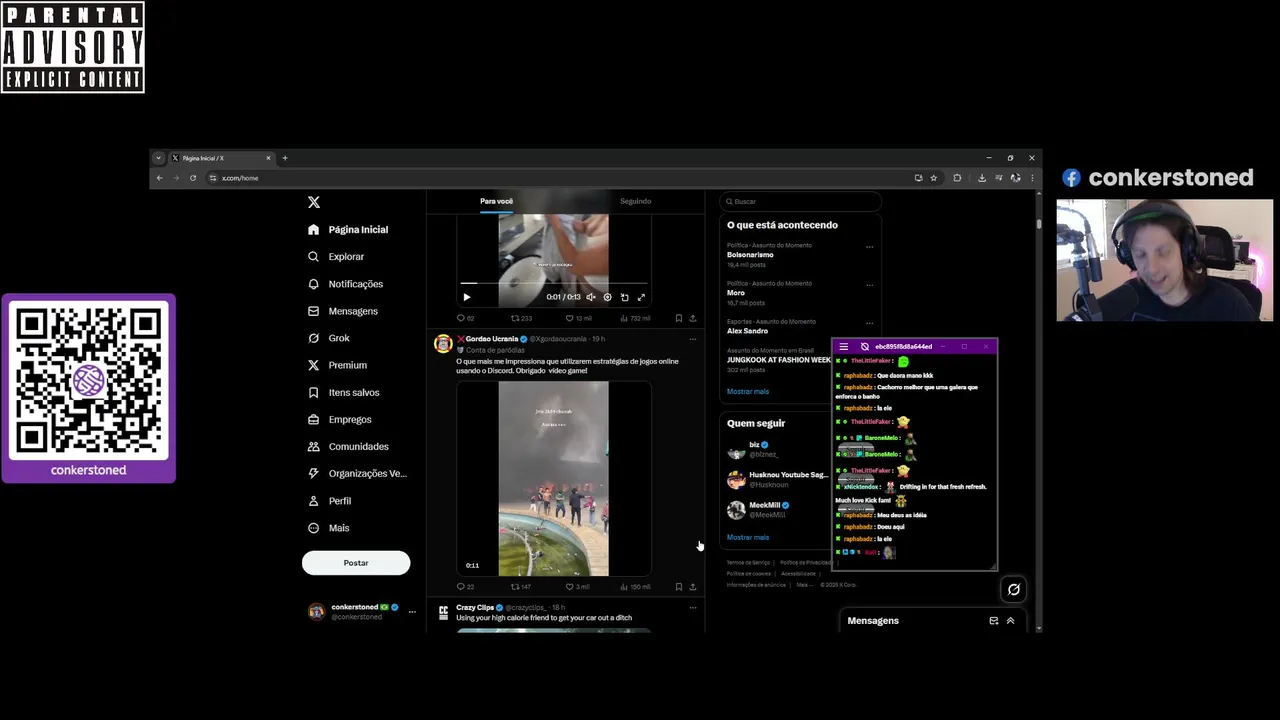This screenshot has height=720, width=1280.
Task: Expand the Mensagens drawer
Action: pos(1010,621)
